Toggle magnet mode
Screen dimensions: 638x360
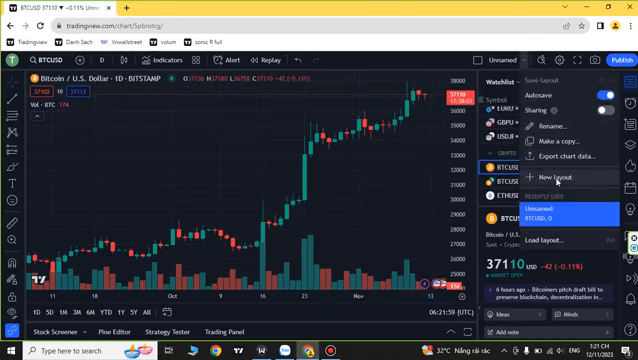(12, 262)
